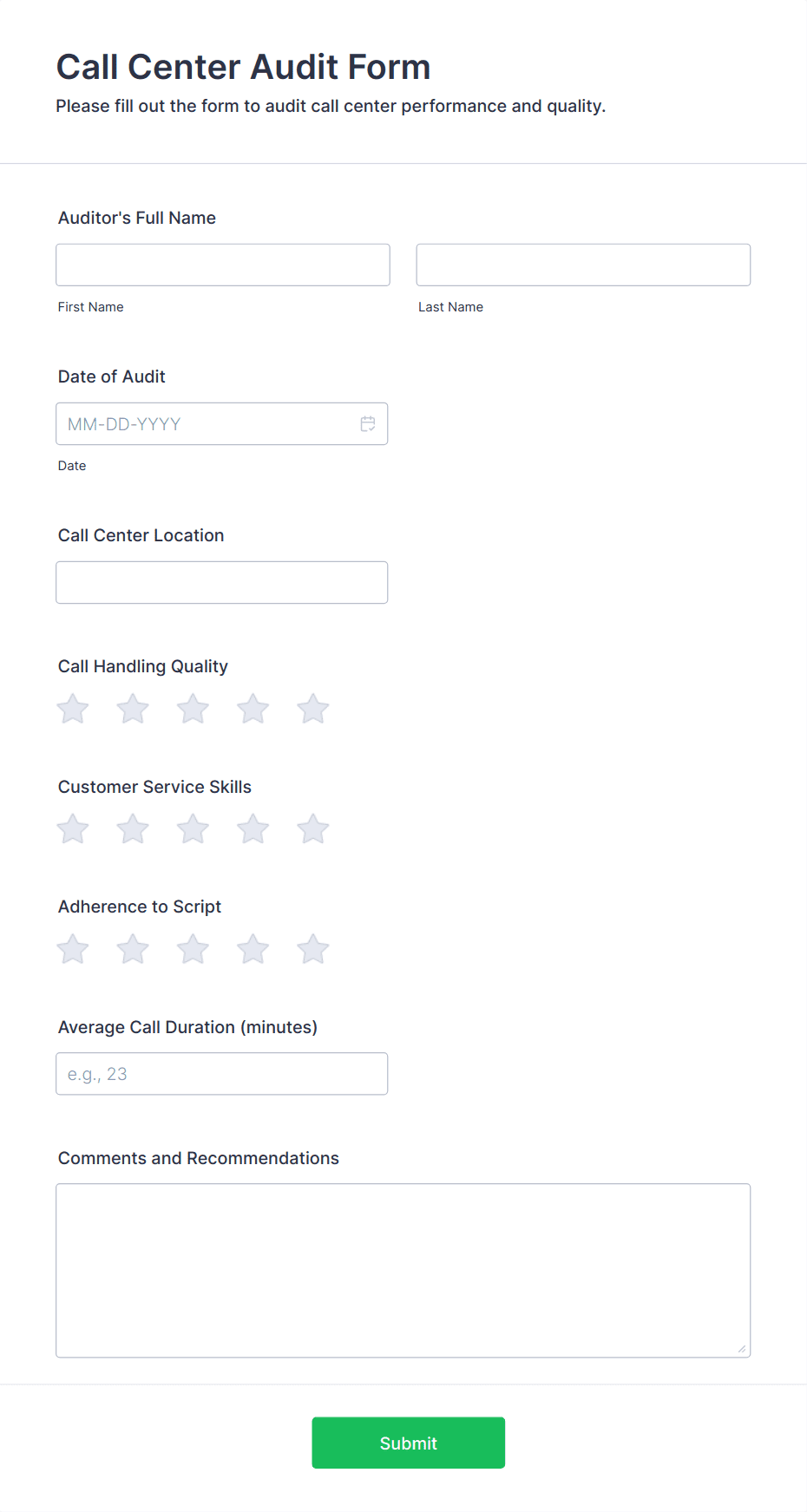Select the last star under Adherence to Script
The height and width of the screenshot is (1512, 807).
pos(312,948)
